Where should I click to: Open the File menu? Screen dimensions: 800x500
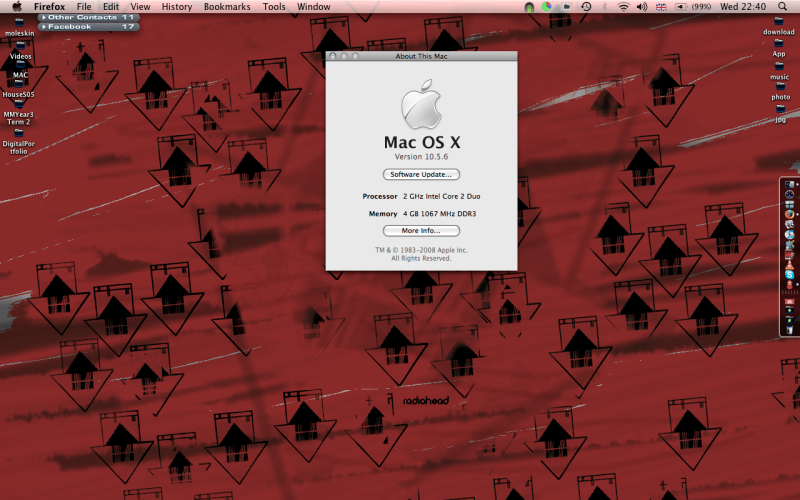[84, 7]
